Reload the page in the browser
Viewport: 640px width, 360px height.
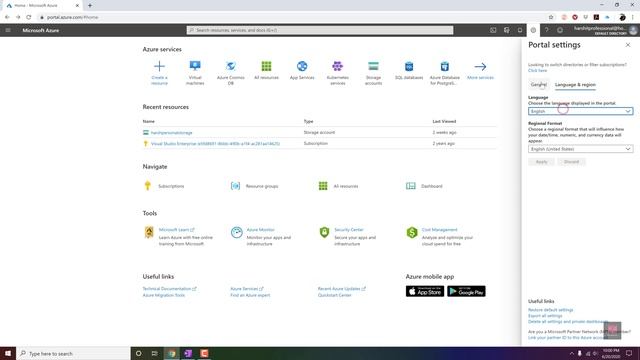[29, 17]
